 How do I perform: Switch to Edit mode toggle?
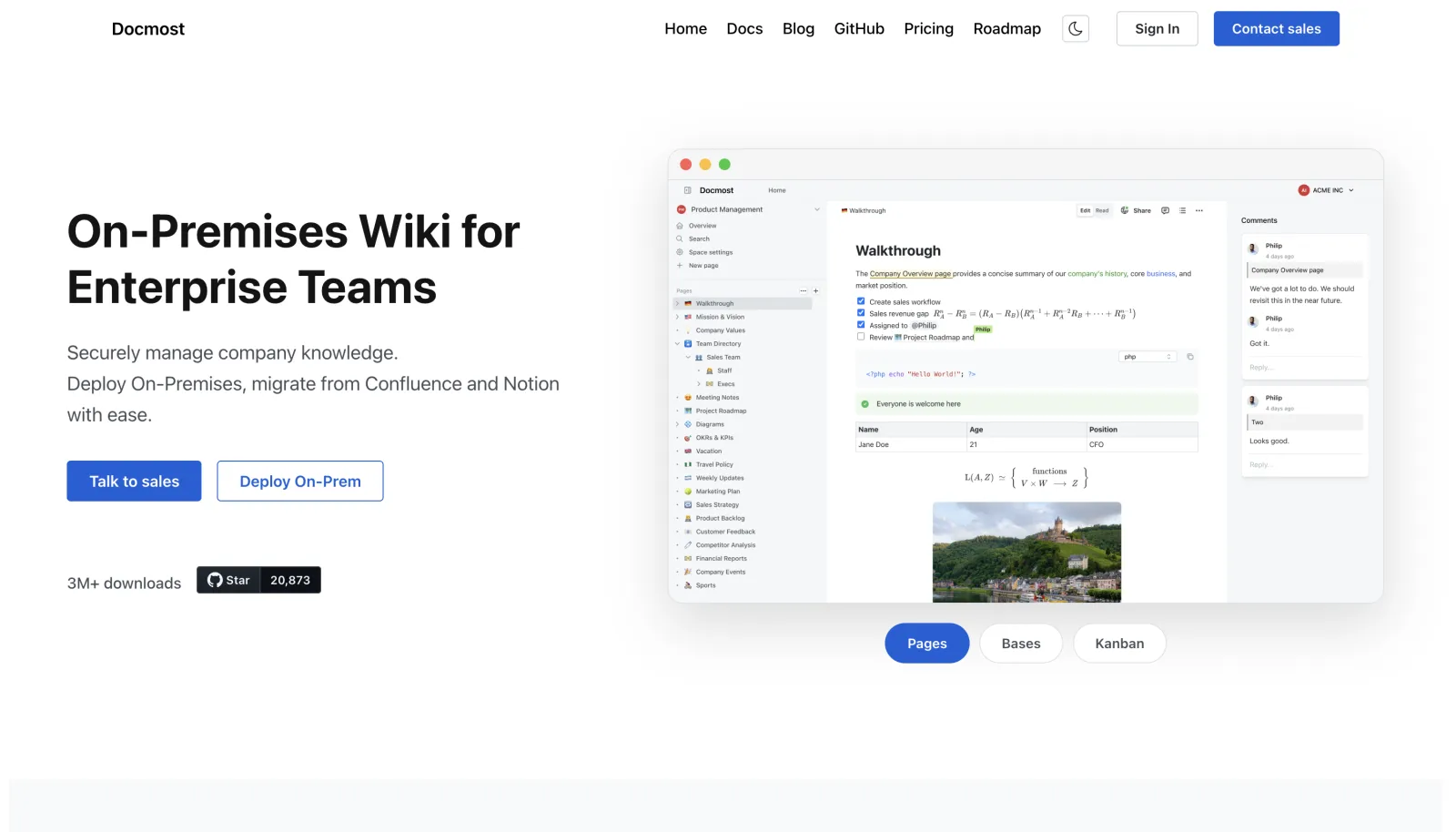point(1085,210)
